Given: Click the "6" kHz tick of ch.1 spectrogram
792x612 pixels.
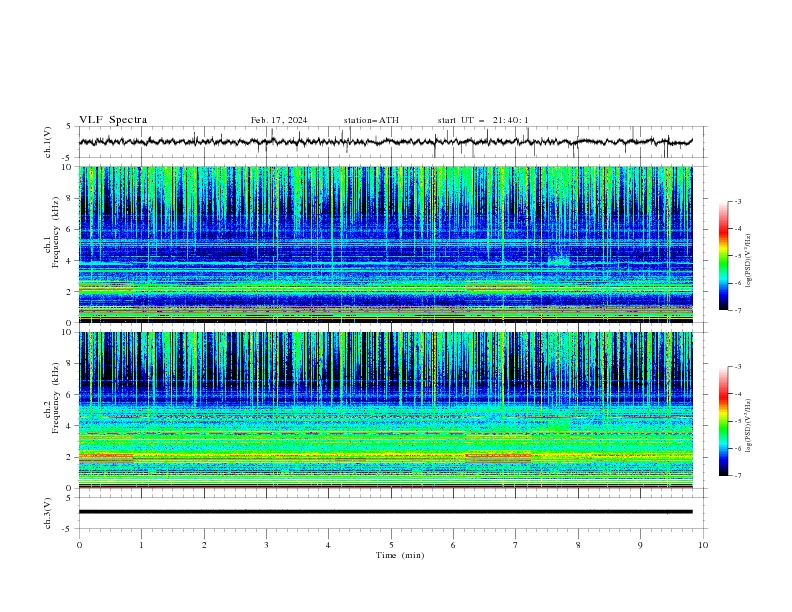Looking at the screenshot, I should coord(71,229).
